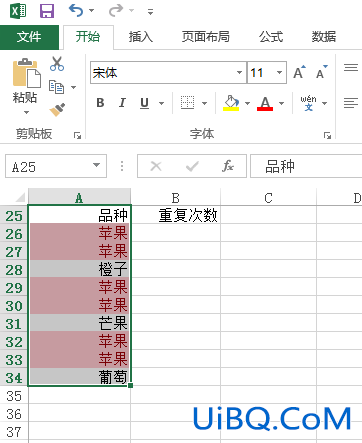Undo the last action
The width and height of the screenshot is (362, 443).
(76, 10)
